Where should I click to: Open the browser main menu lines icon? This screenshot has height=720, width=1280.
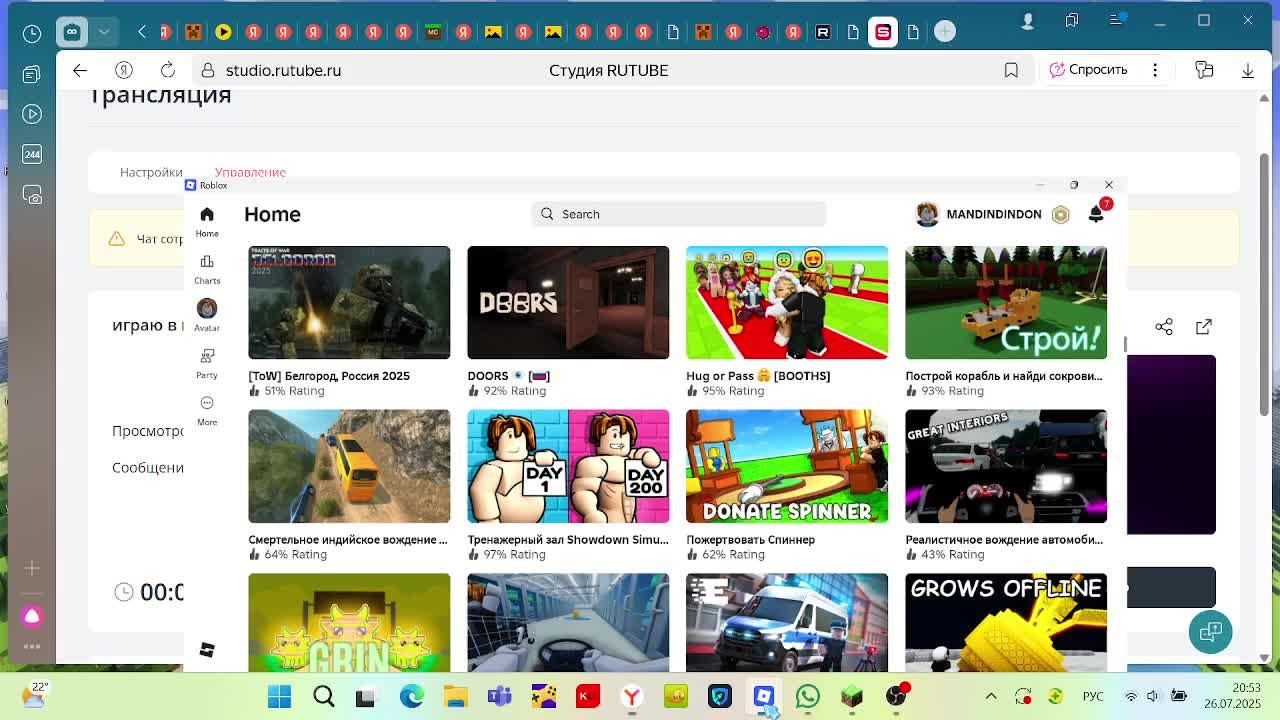(1117, 20)
